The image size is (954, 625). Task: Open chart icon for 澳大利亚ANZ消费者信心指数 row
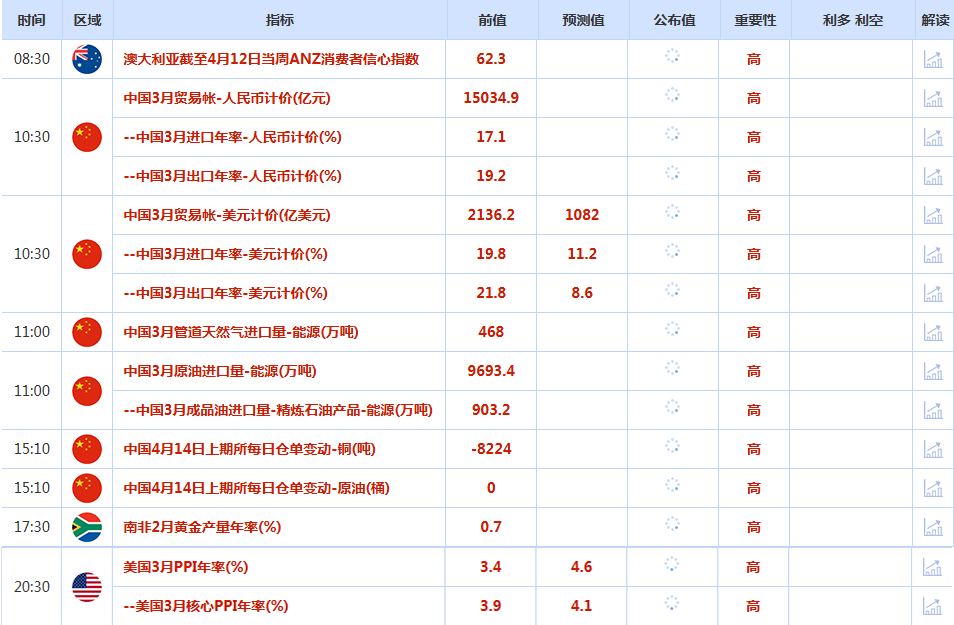click(933, 59)
